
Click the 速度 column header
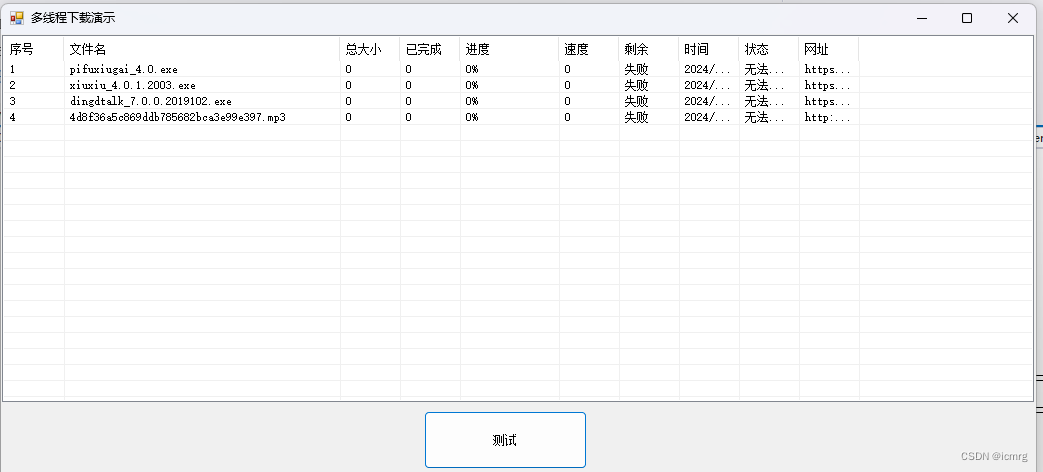coord(589,49)
